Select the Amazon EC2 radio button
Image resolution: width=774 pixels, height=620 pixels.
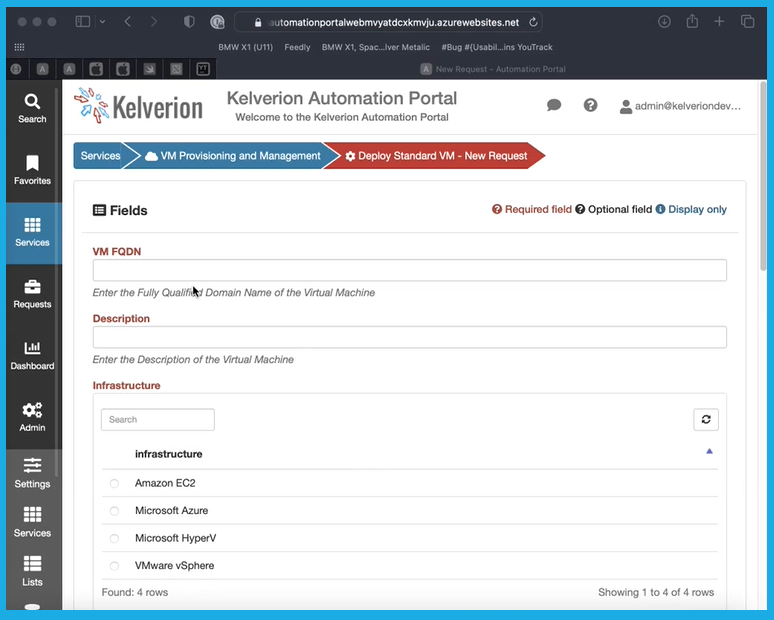[114, 483]
